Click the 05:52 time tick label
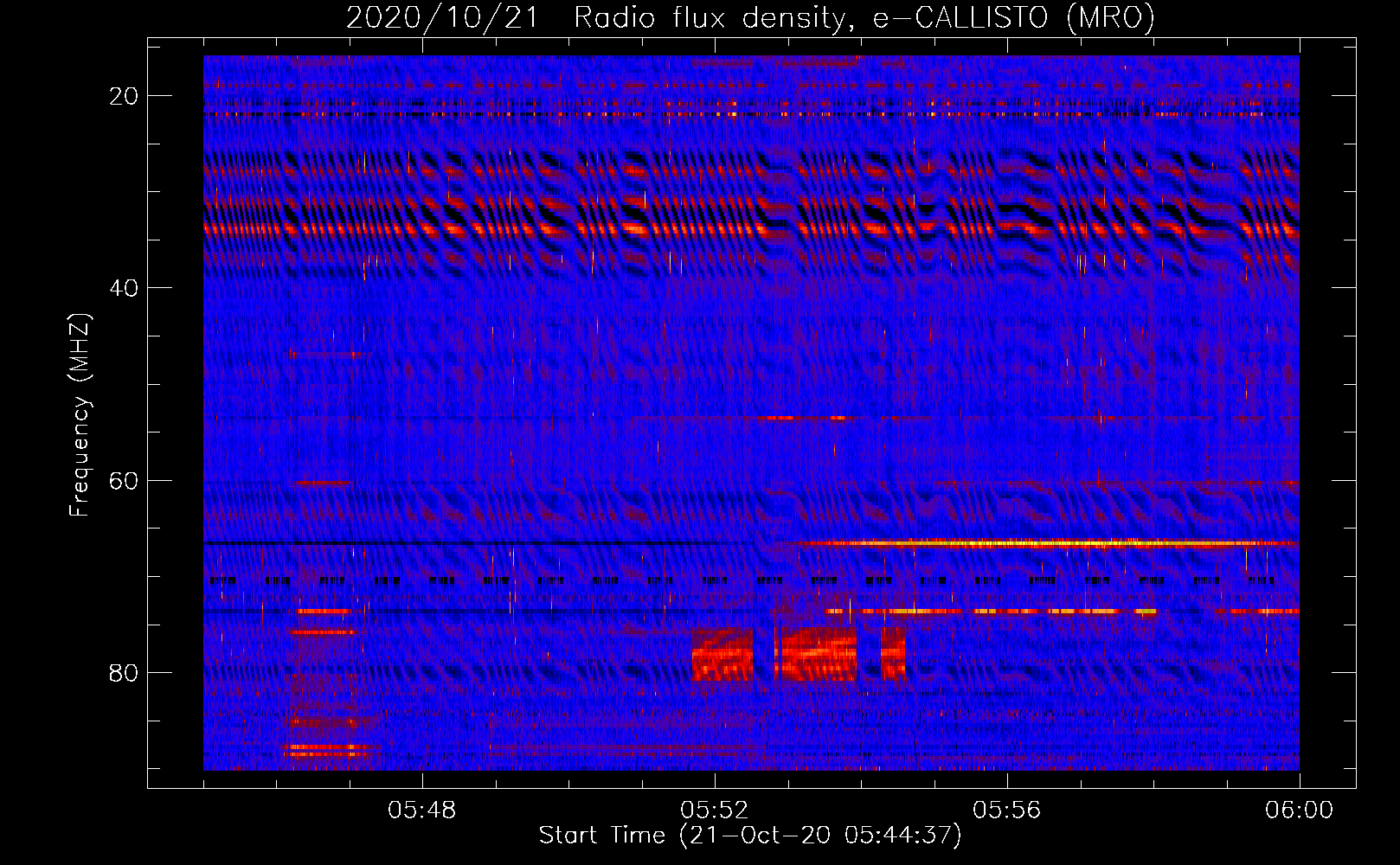The width and height of the screenshot is (1400, 865). 715,811
